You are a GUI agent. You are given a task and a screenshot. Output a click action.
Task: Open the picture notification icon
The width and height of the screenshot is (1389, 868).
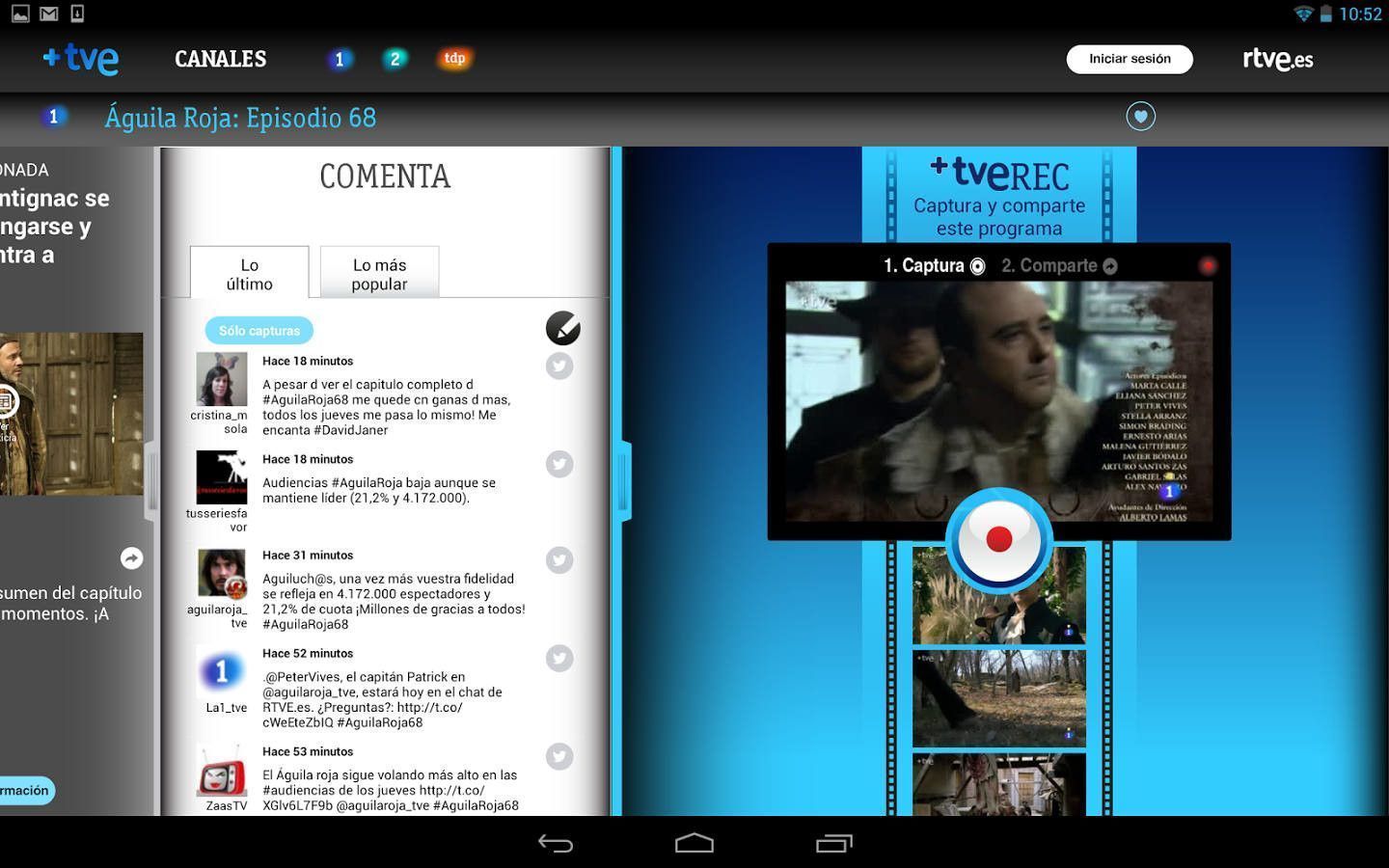coord(20,14)
